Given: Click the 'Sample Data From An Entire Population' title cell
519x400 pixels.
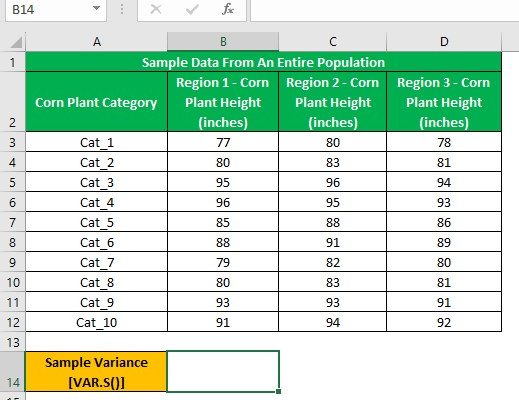Looking at the screenshot, I should click(x=263, y=62).
